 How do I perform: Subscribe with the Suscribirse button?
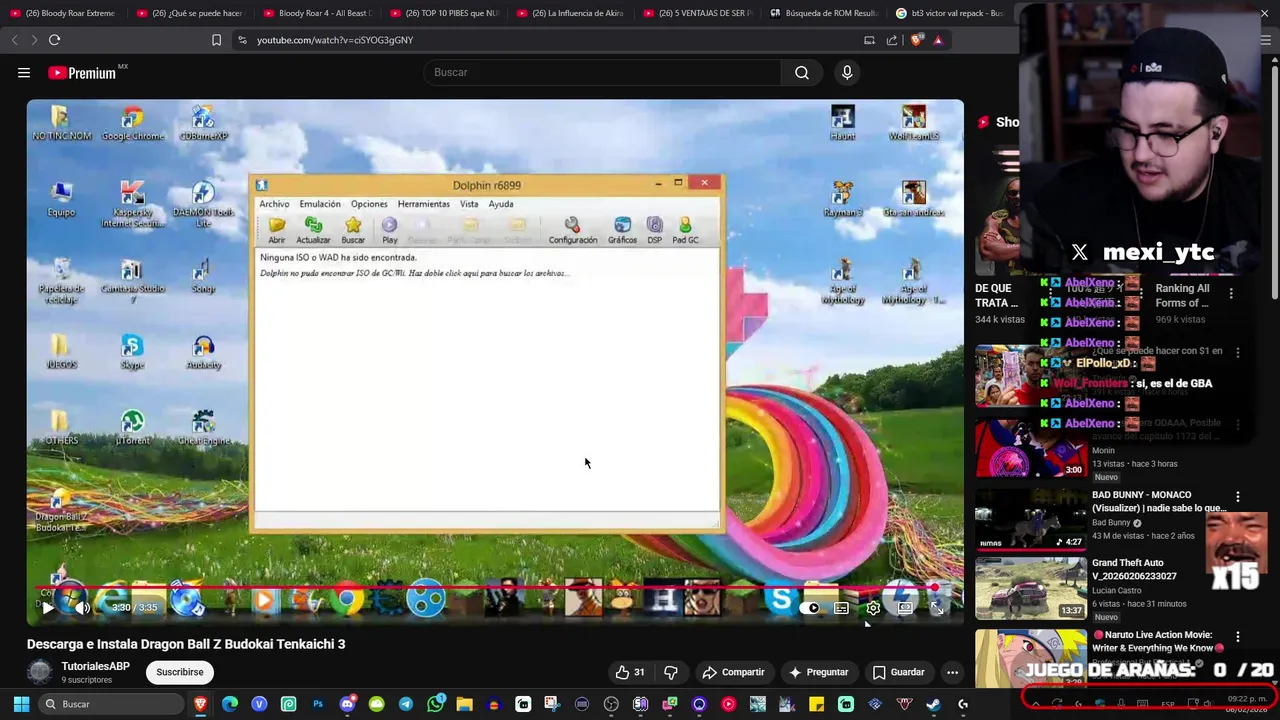coord(180,672)
